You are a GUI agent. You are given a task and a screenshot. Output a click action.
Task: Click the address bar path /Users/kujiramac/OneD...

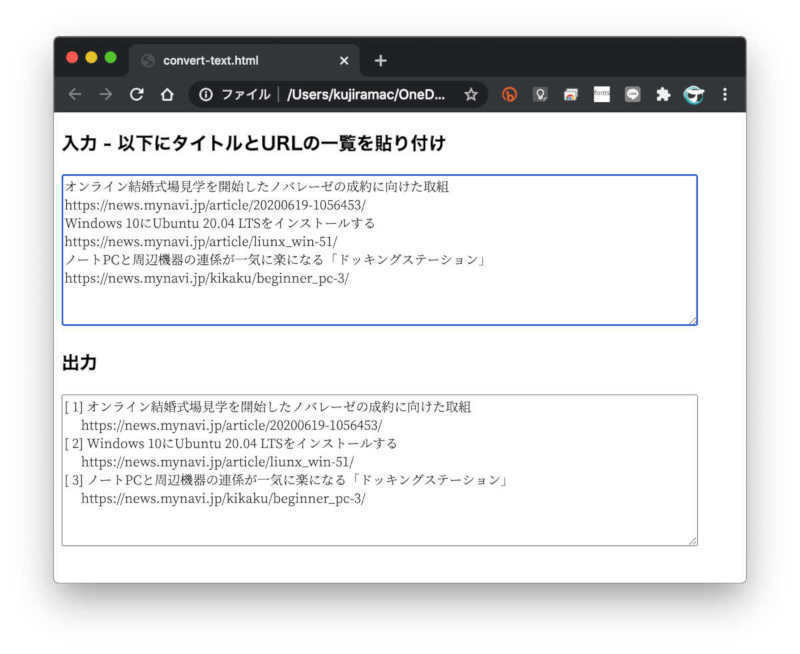click(366, 95)
